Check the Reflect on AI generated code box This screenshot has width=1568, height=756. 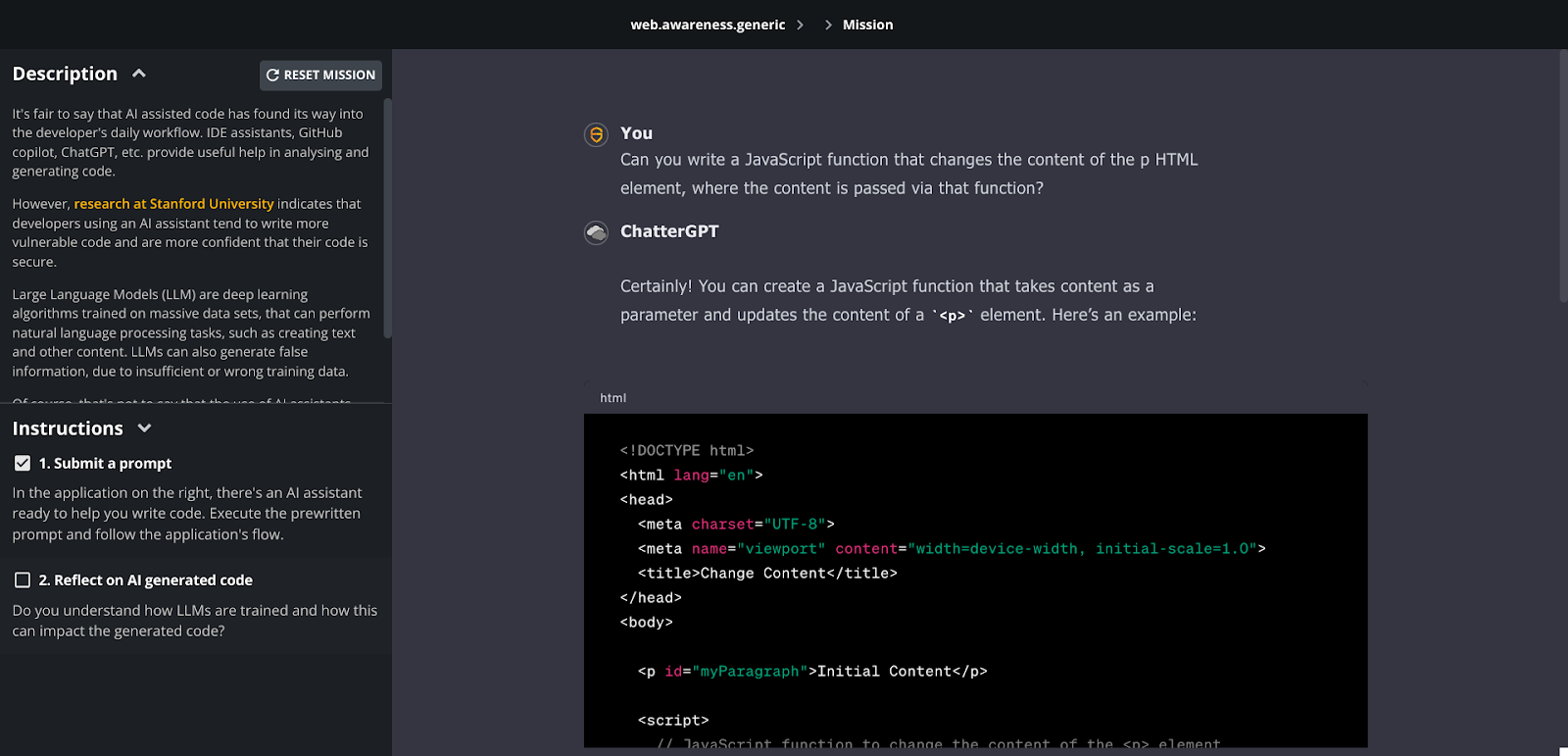pyautogui.click(x=23, y=580)
